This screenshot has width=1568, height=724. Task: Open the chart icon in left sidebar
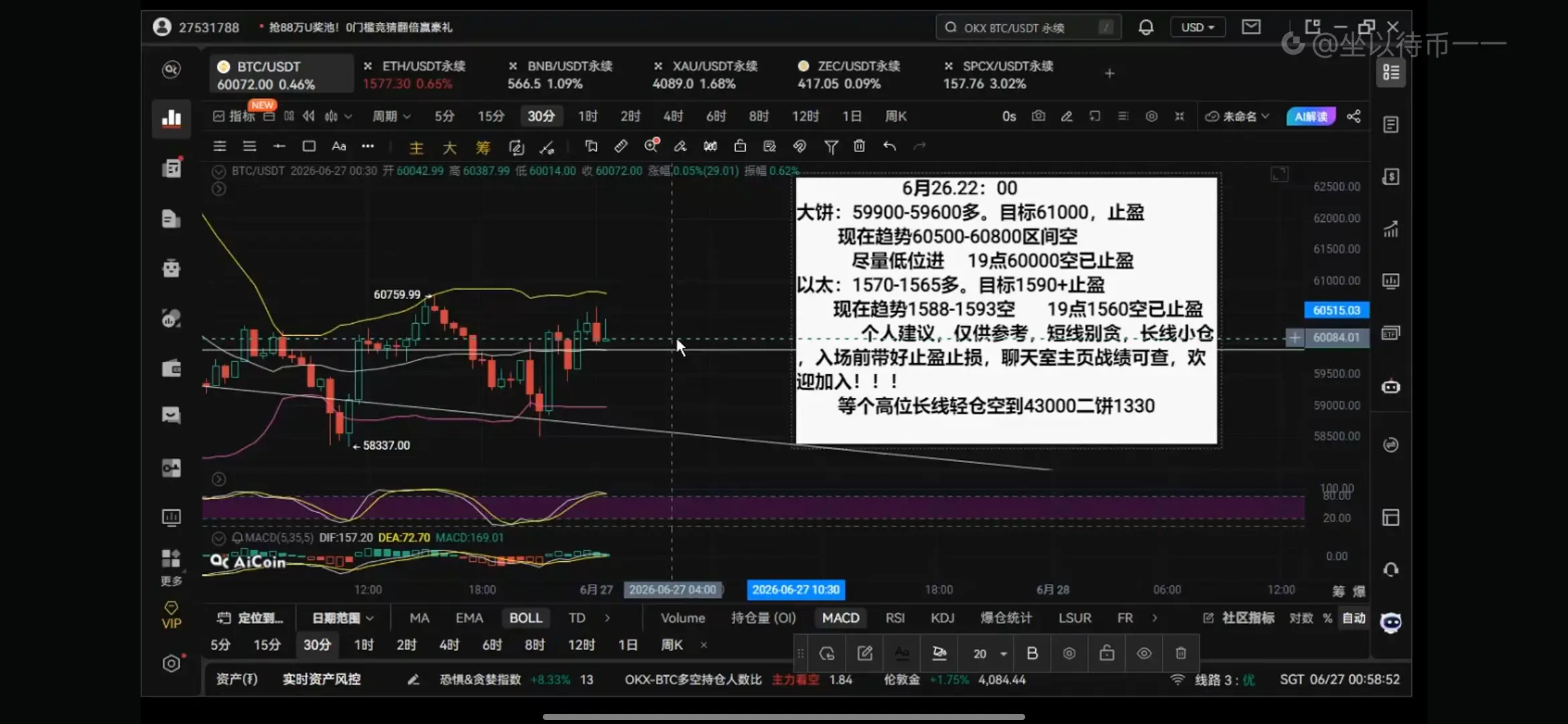point(172,119)
